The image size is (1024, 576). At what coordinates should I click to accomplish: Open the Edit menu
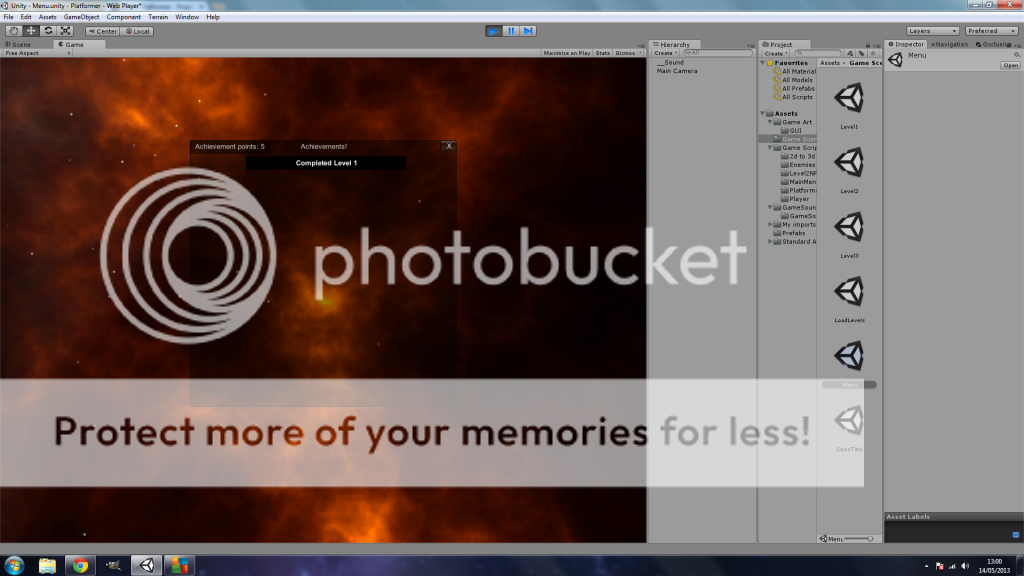26,17
